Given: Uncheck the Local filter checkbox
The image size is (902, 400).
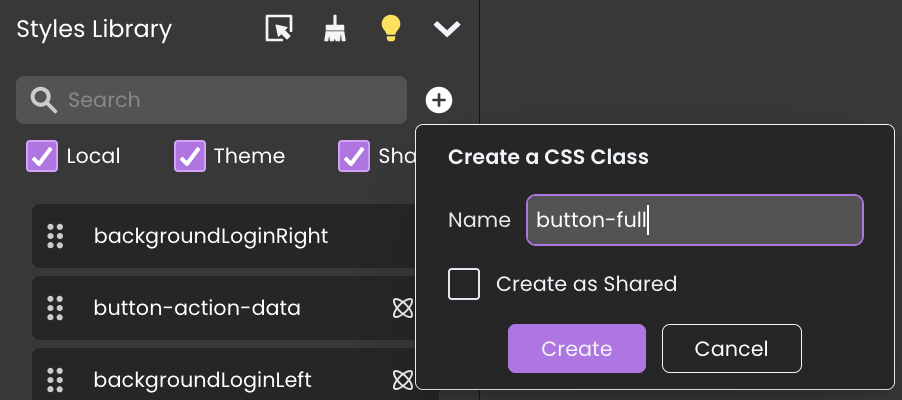Looking at the screenshot, I should coord(41,156).
